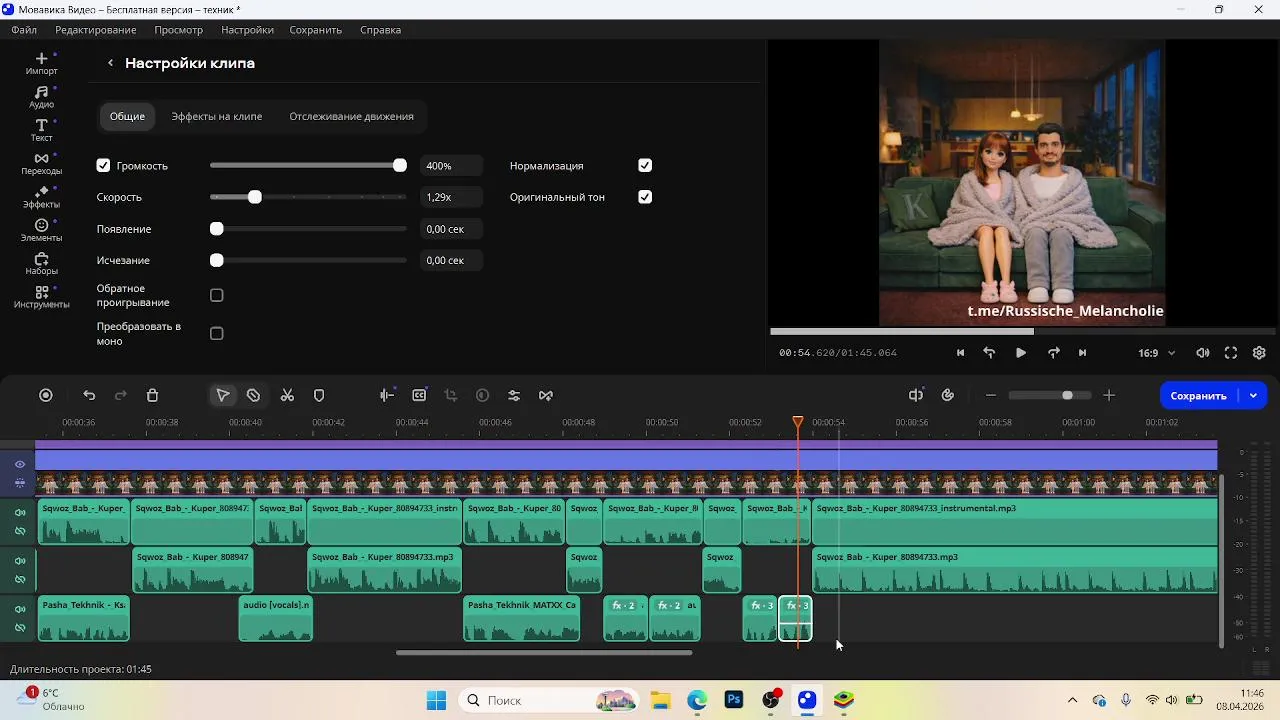Open the Справка menu

tap(380, 30)
